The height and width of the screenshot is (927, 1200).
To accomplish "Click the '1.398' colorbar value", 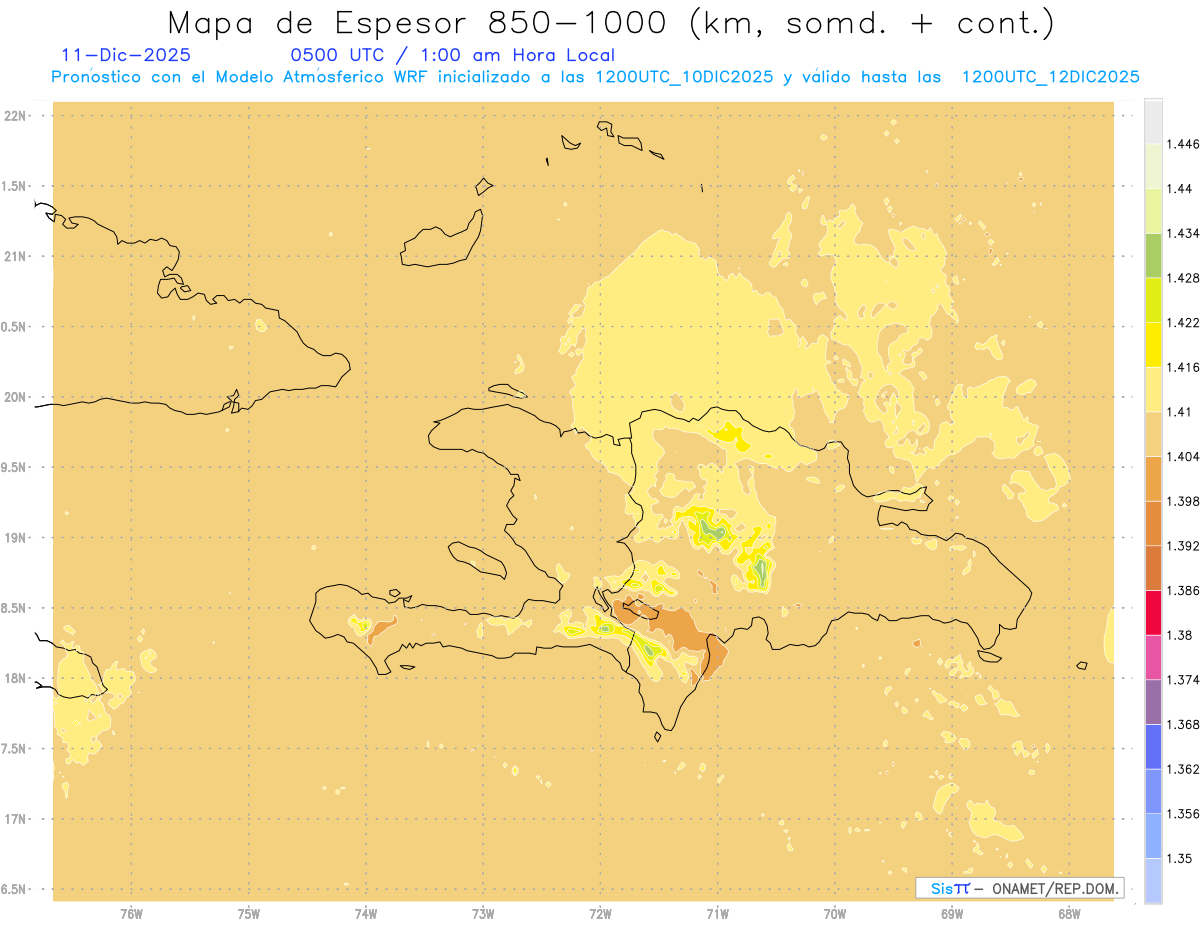I will (1184, 501).
